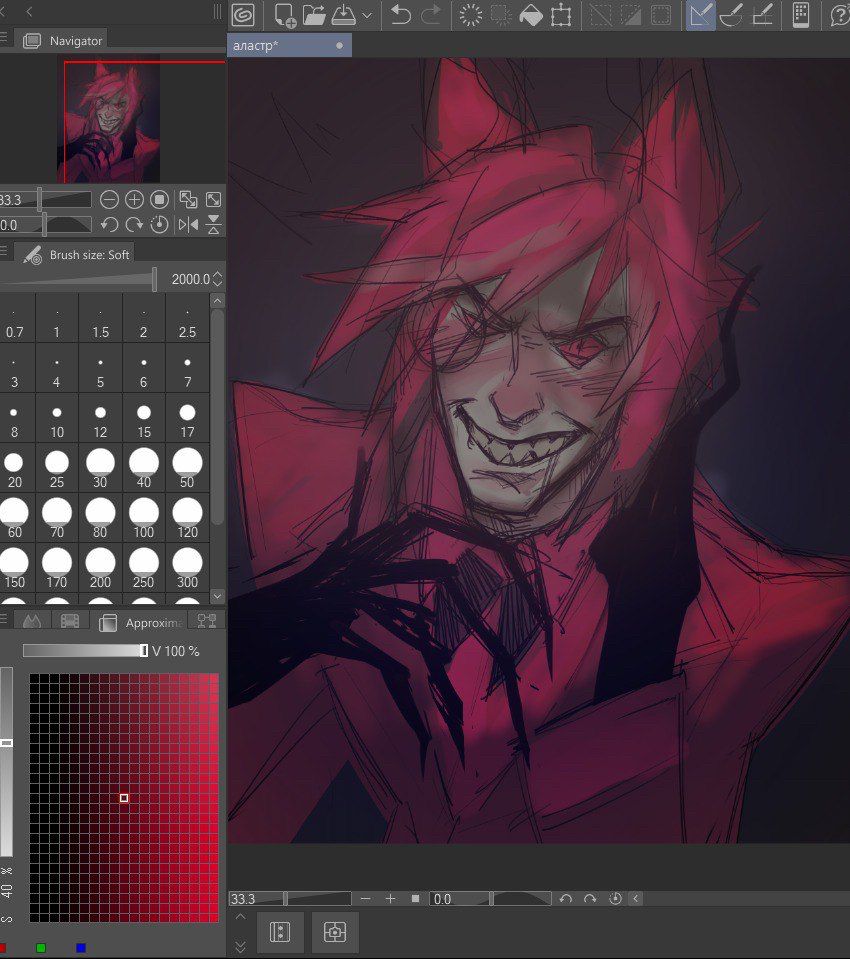Toggle horizontal flip in the Navigator
The width and height of the screenshot is (850, 959).
pos(188,225)
